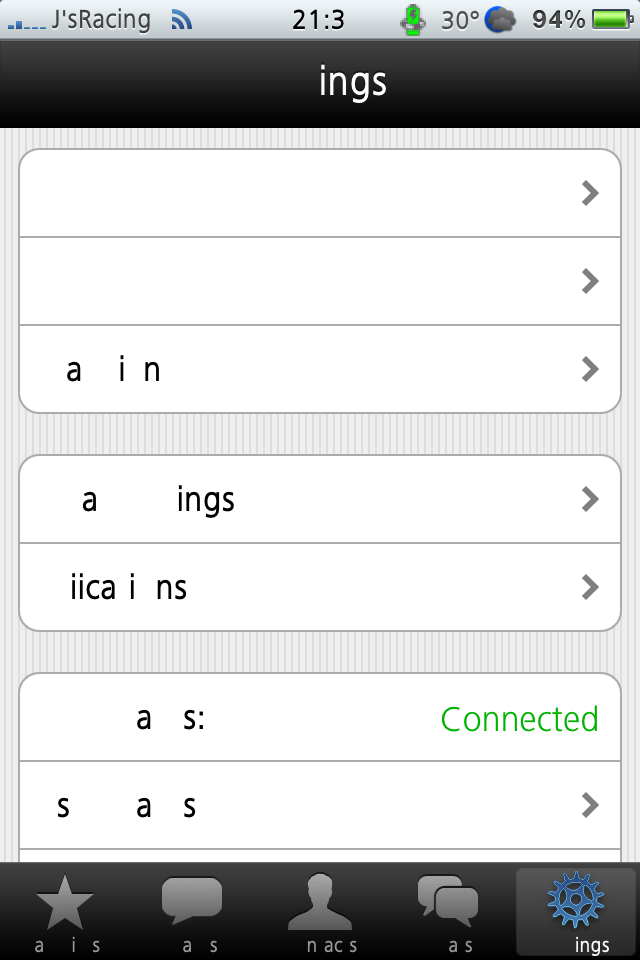640x960 pixels.
Task: Tap the green Connected status text
Action: coord(519,719)
